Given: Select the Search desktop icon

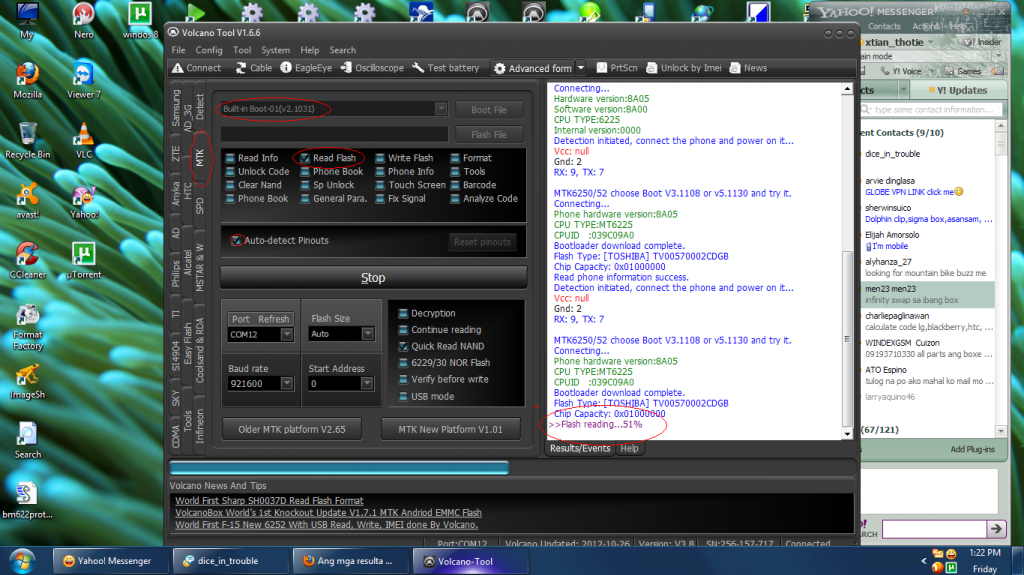Looking at the screenshot, I should coord(27,441).
